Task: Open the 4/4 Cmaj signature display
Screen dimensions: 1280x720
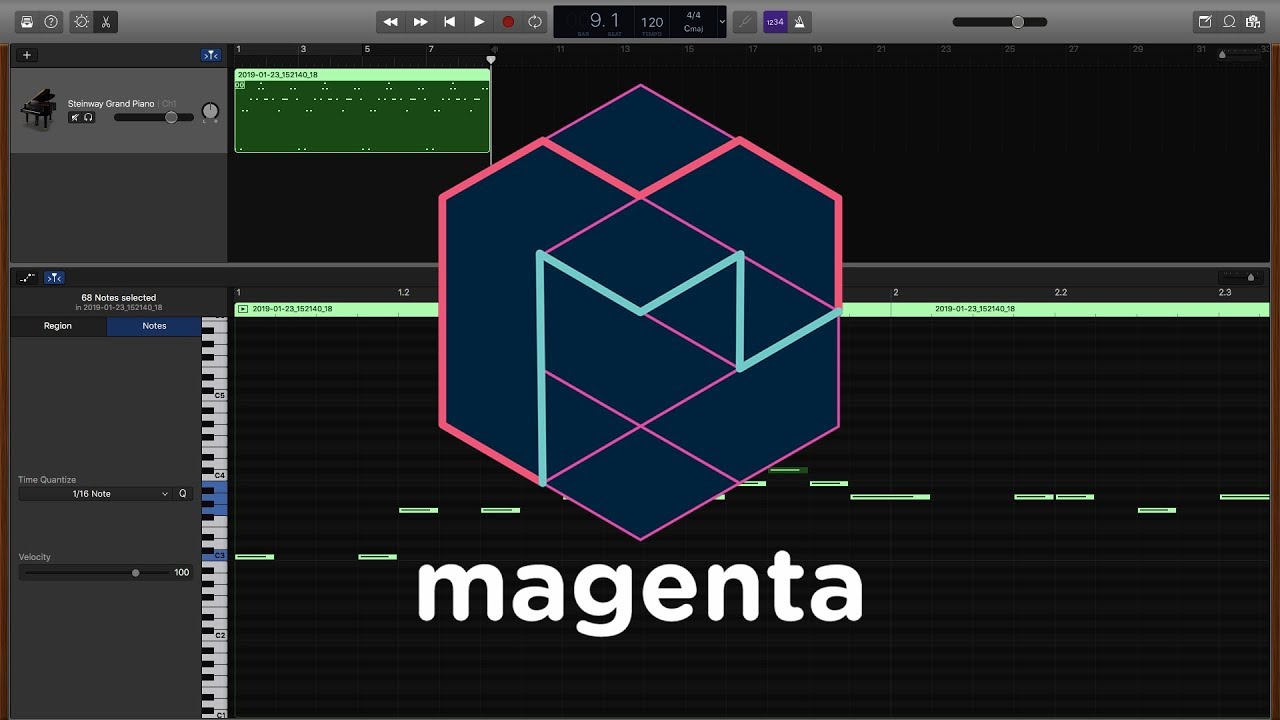Action: [693, 22]
